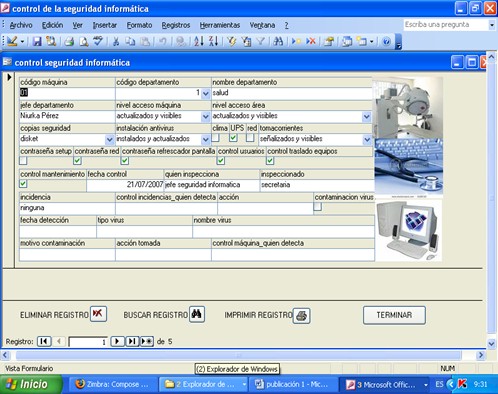The image size is (498, 394).
Task: Click the toolbar new record icon
Action: (296, 41)
